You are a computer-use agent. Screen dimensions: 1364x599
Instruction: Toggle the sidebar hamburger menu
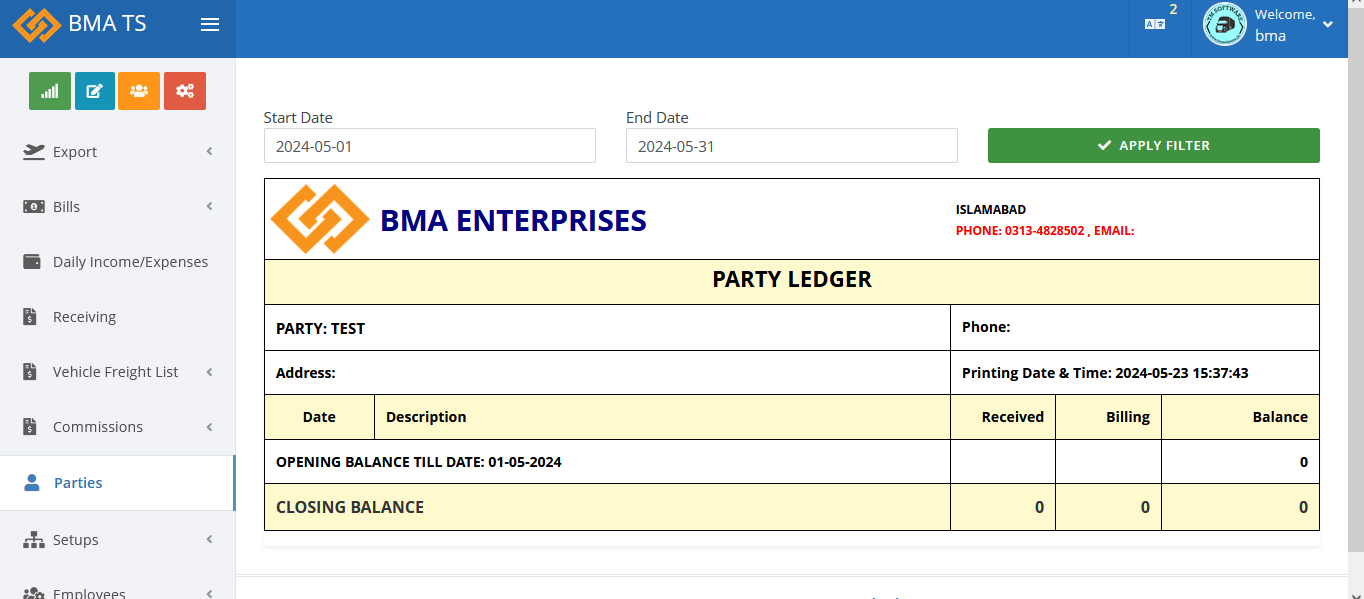point(210,25)
